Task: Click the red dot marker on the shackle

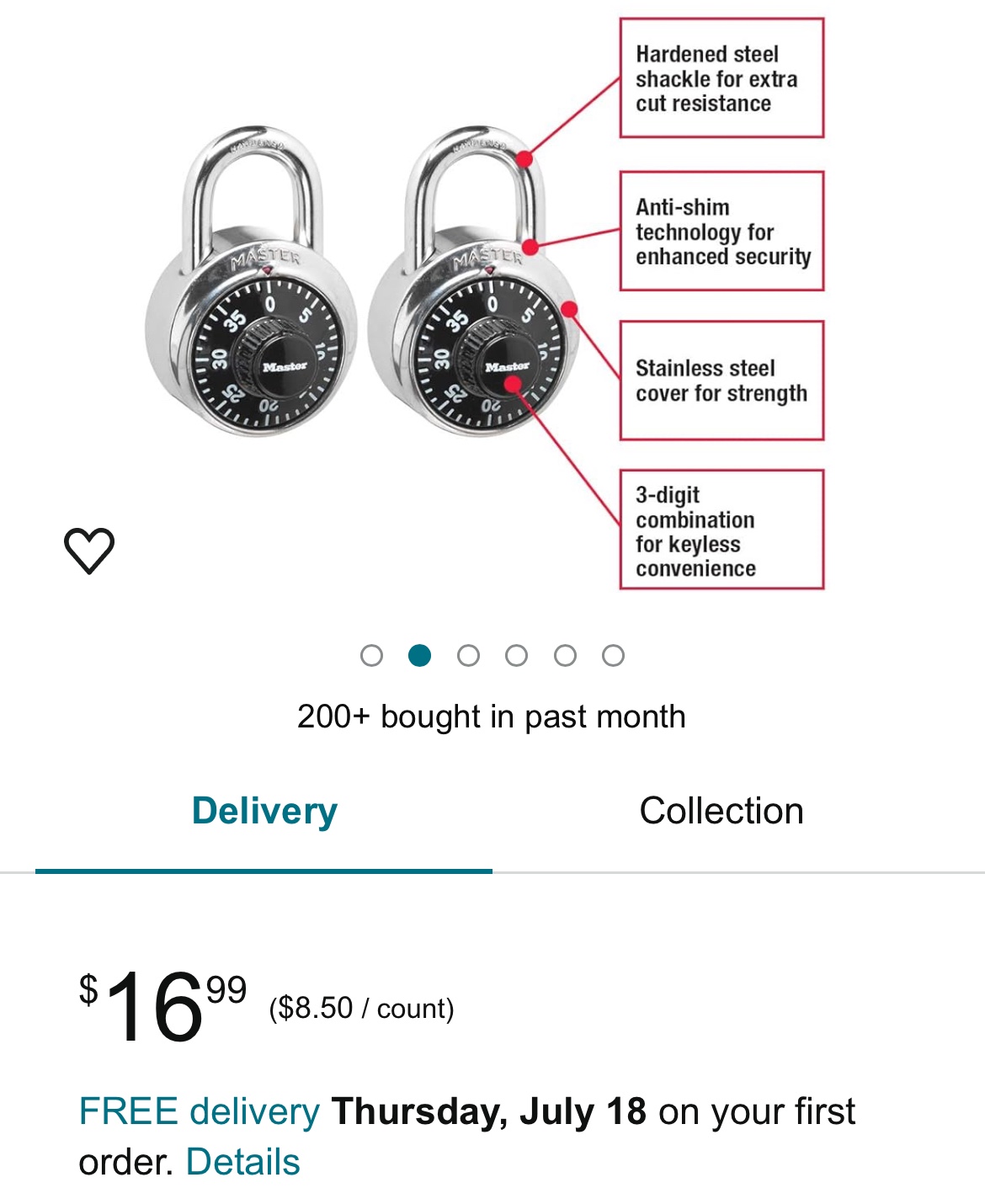Action: click(524, 158)
